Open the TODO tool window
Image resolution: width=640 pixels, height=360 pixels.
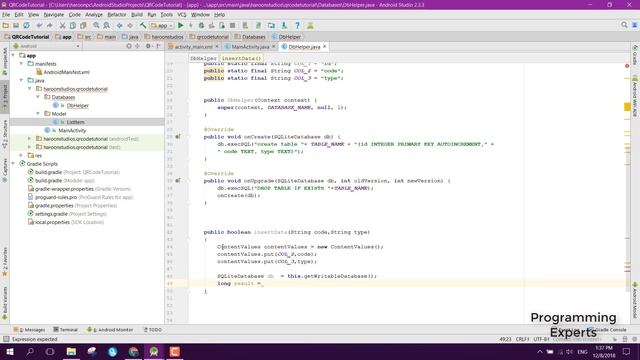[153, 329]
